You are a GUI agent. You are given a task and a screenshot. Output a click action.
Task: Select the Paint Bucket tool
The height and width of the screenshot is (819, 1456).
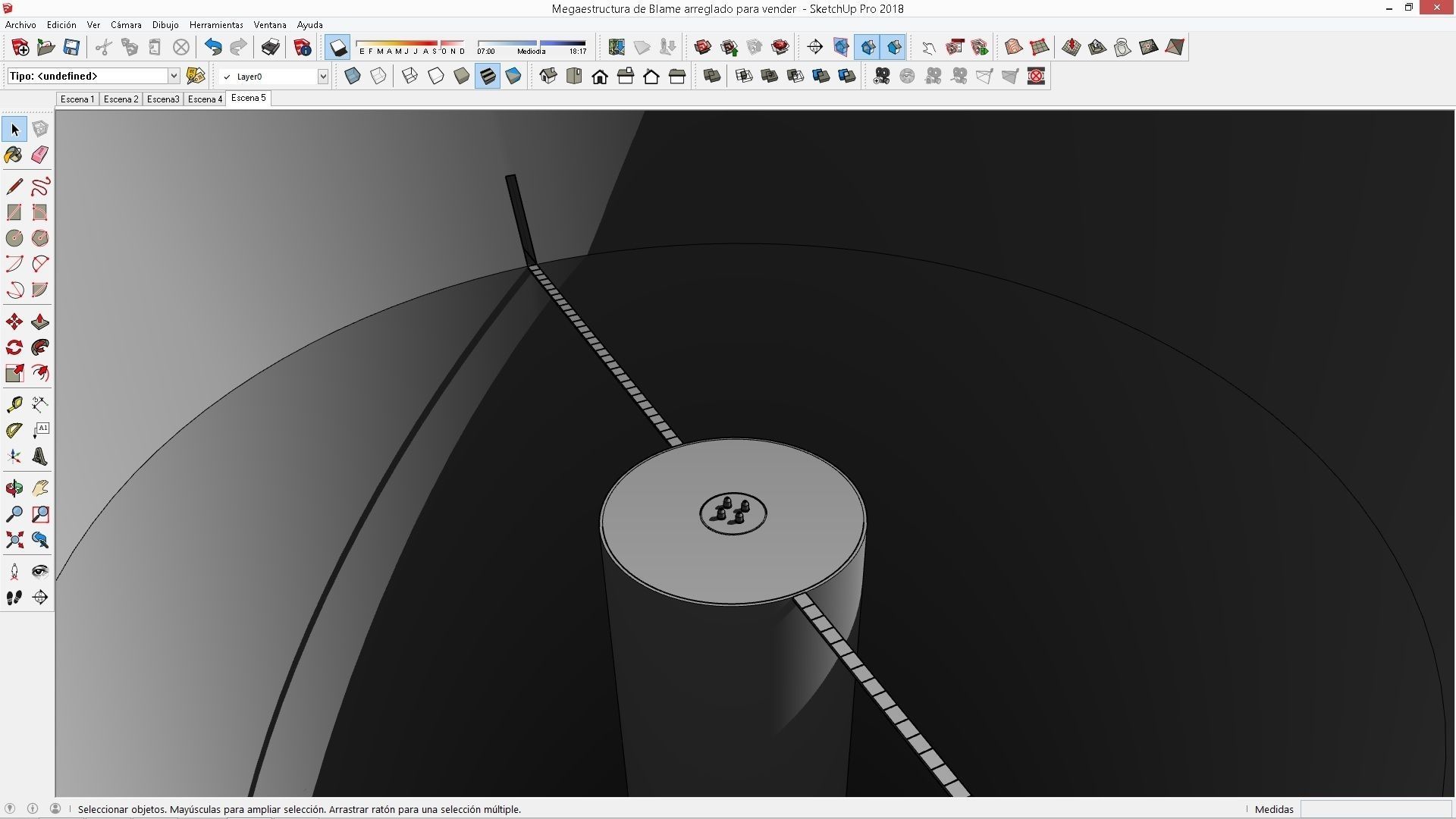14,155
